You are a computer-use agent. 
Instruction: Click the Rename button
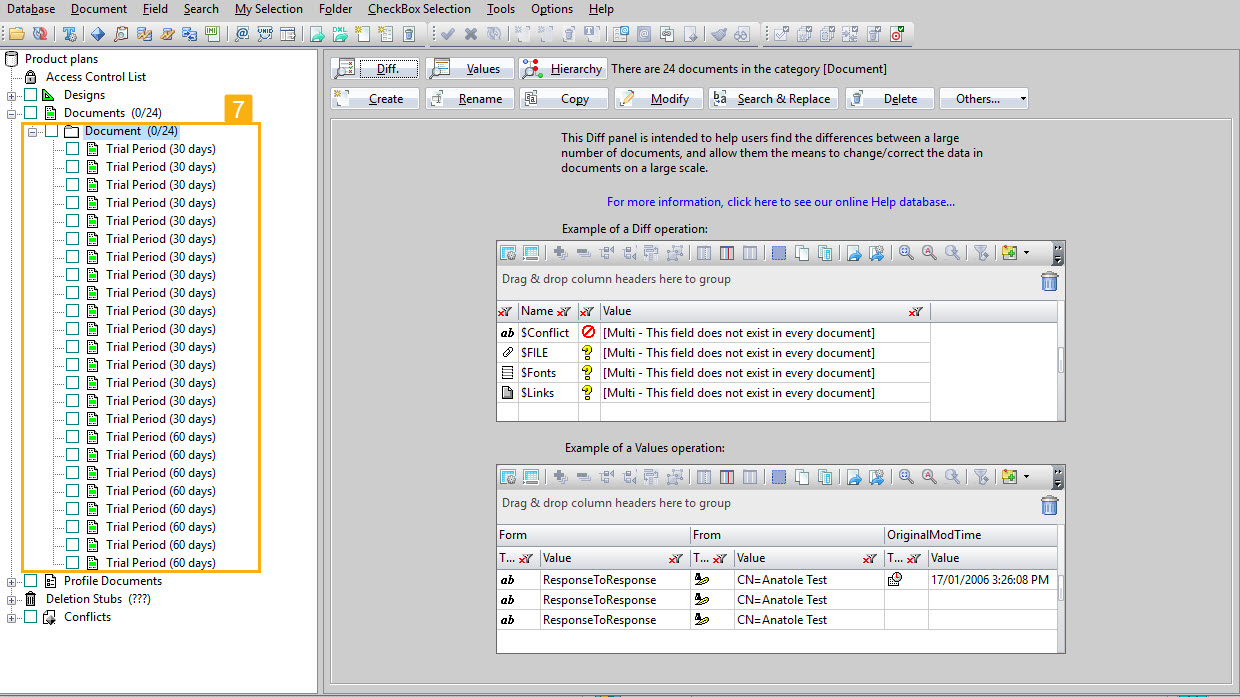469,99
